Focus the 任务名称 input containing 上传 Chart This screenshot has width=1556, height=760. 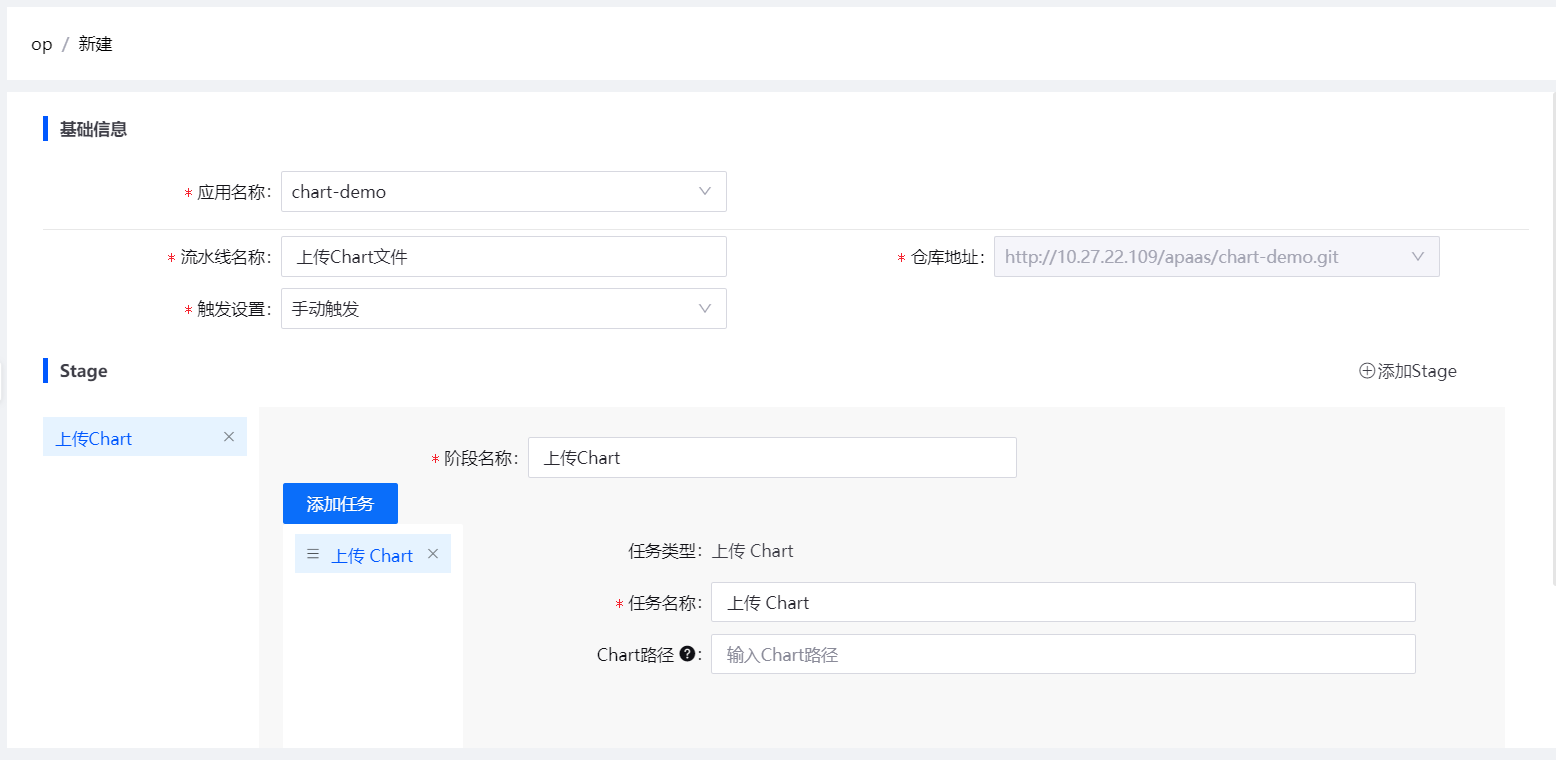[x=1062, y=603]
